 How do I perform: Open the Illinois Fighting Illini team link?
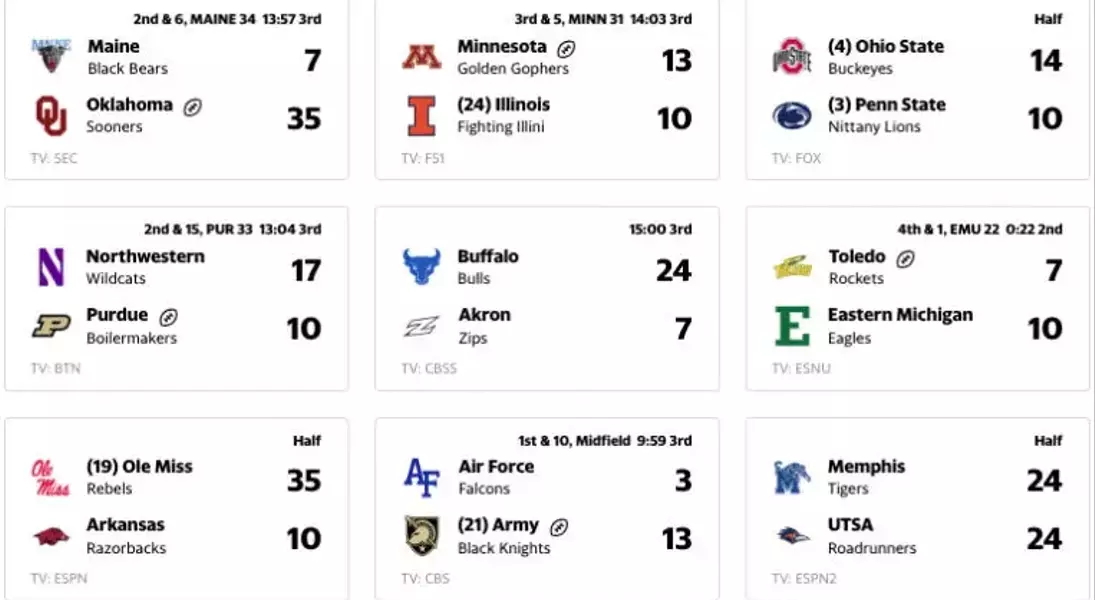tap(504, 115)
